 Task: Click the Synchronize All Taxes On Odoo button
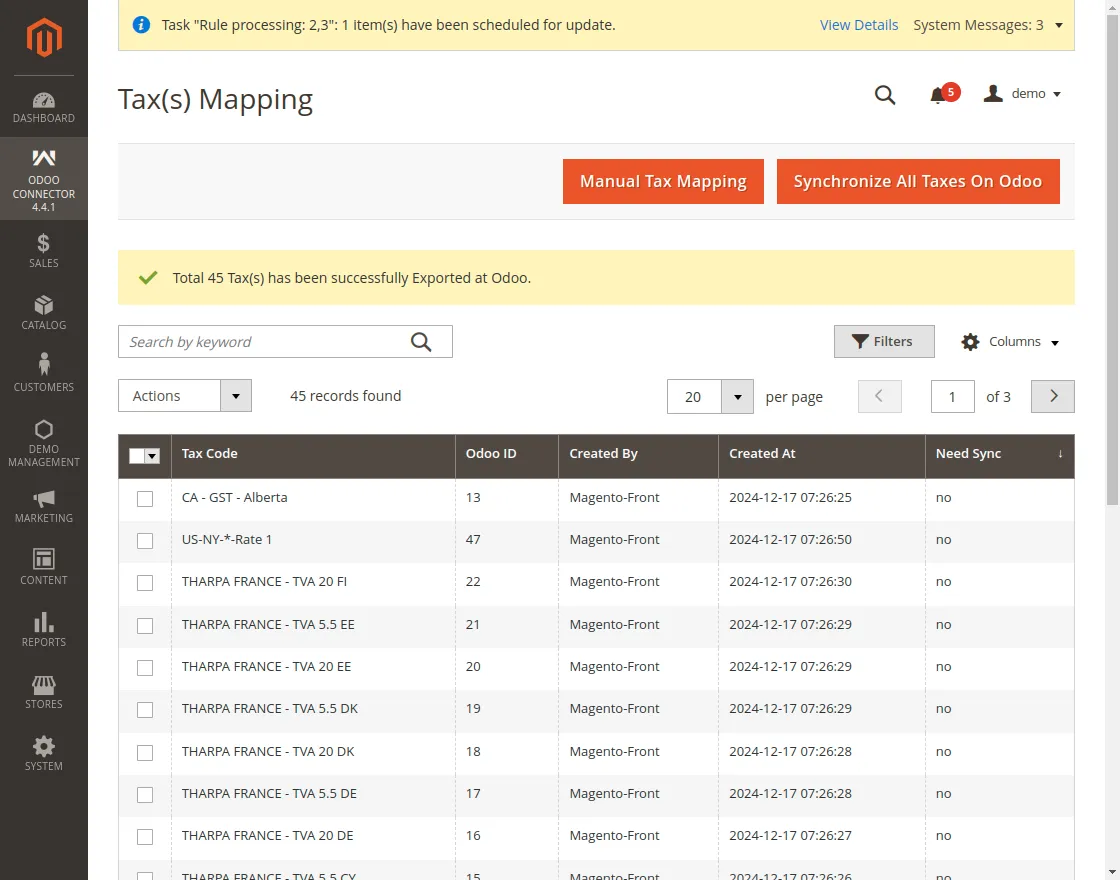point(918,181)
